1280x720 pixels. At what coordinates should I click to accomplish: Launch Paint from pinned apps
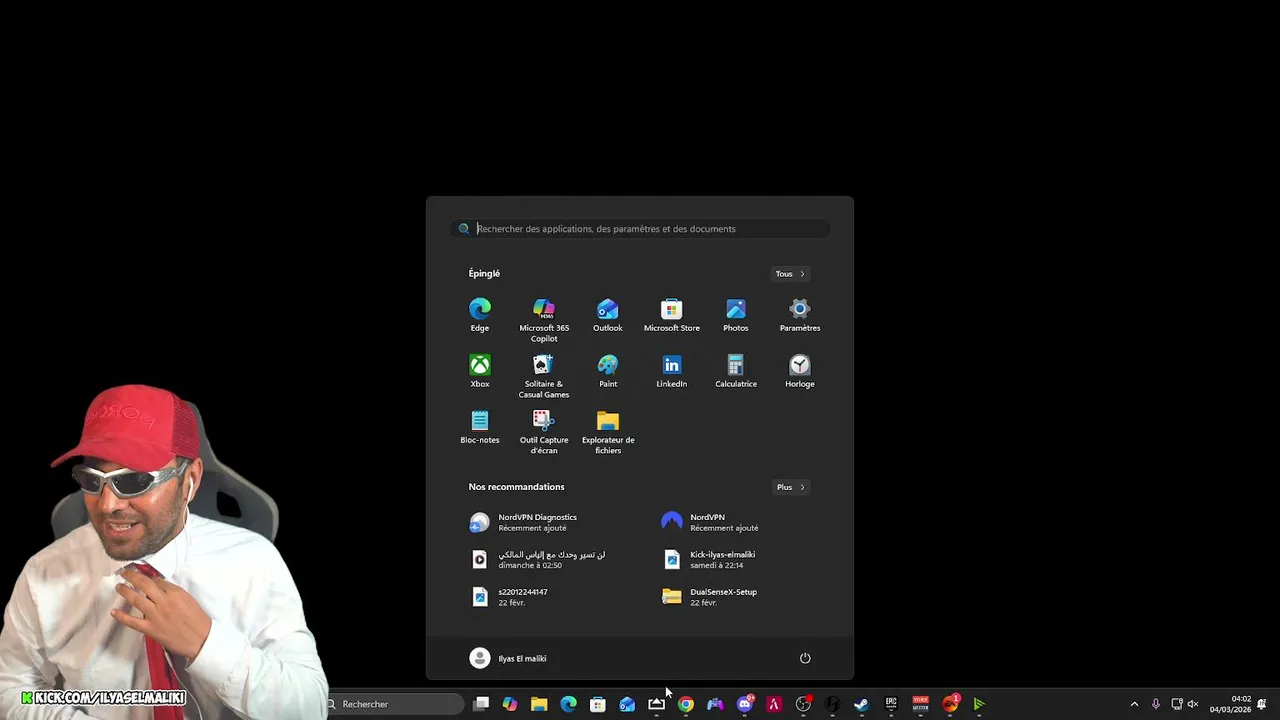click(608, 370)
